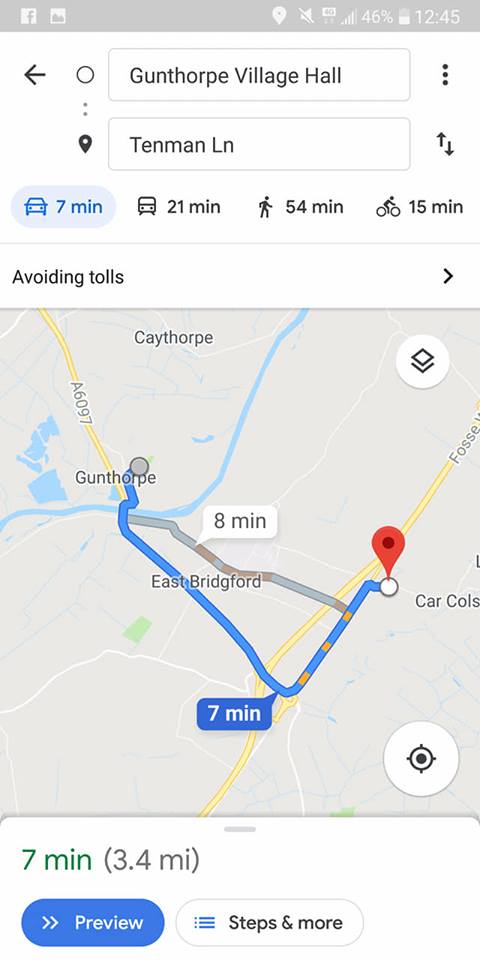The height and width of the screenshot is (960, 480).
Task: Edit the Tenman Ln destination field
Action: click(x=259, y=144)
